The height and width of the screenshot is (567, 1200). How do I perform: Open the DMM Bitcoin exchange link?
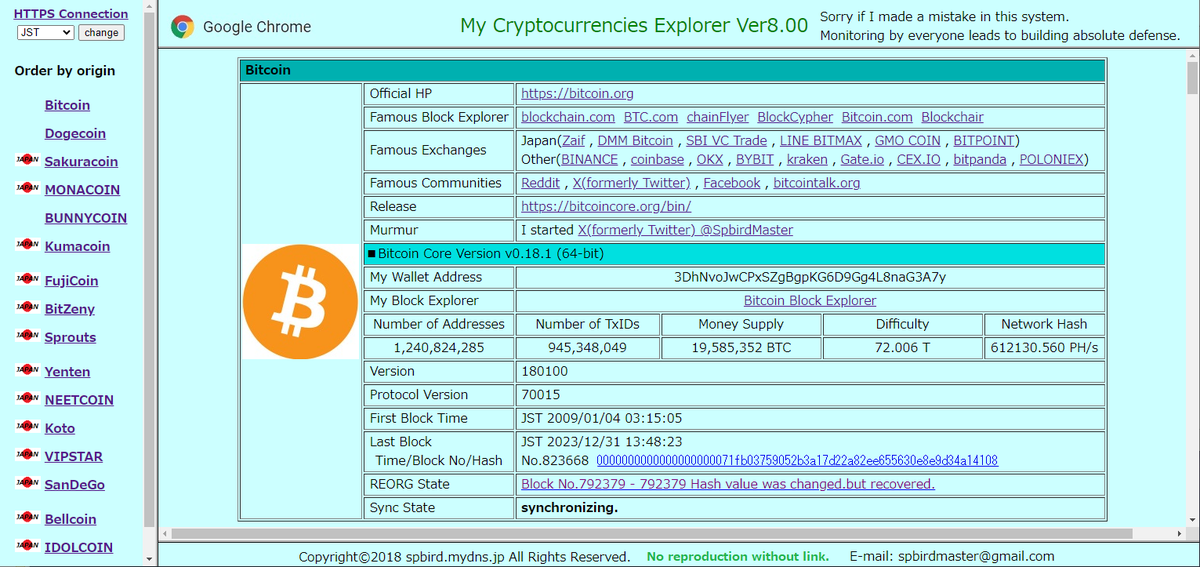(x=635, y=141)
